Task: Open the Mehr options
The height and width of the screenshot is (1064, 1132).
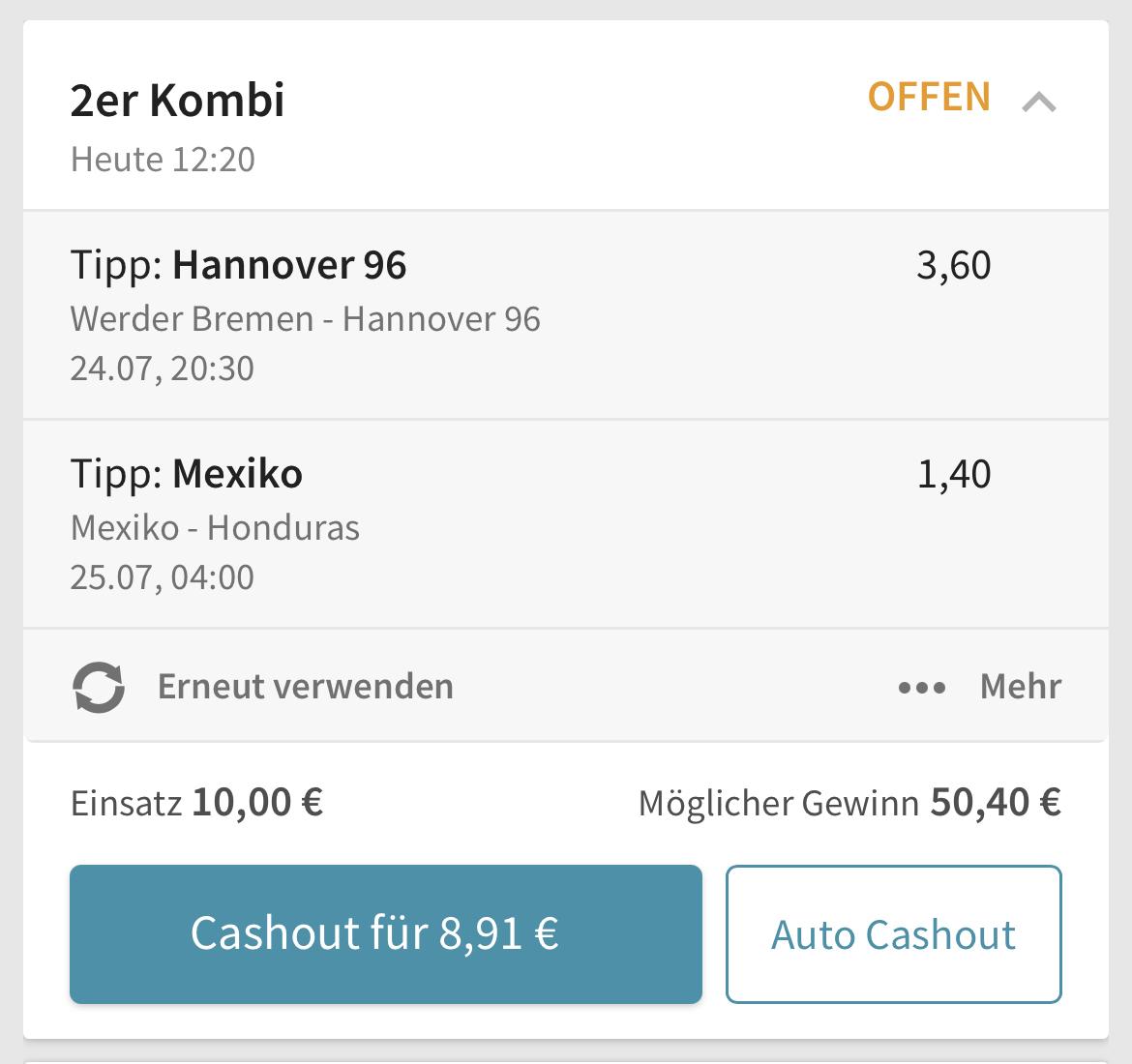Action: coord(1020,687)
